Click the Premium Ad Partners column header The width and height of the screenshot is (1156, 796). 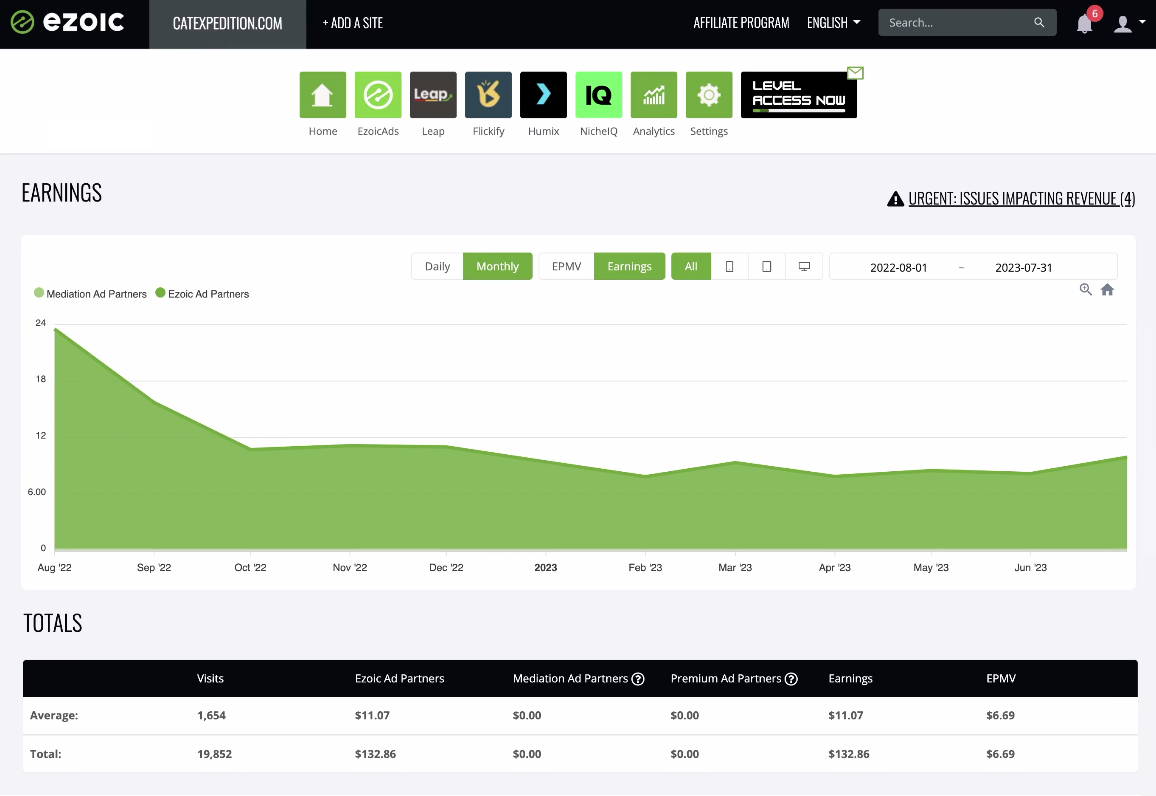pos(726,678)
